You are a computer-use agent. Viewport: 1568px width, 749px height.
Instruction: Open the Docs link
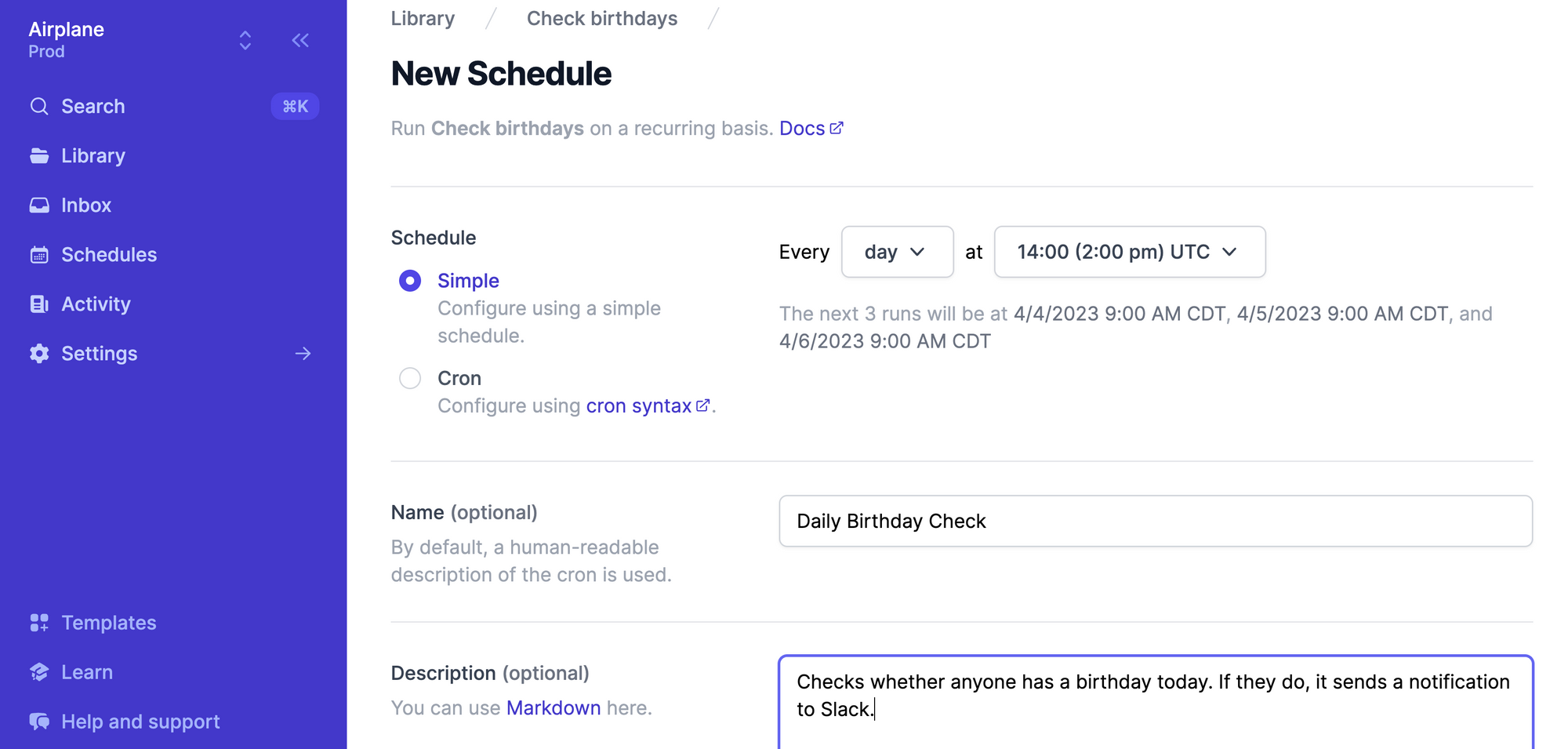coord(811,128)
